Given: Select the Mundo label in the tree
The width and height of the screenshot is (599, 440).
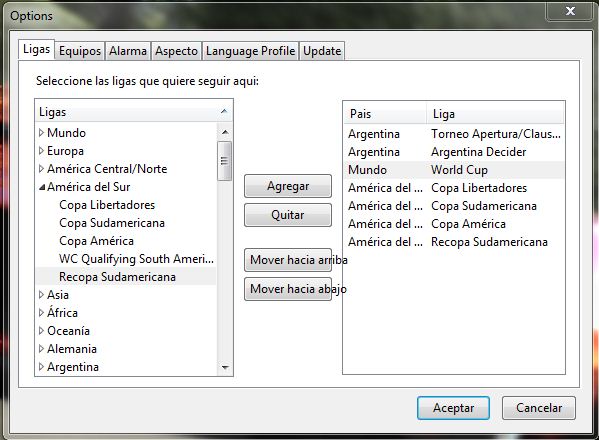Looking at the screenshot, I should tap(66, 133).
